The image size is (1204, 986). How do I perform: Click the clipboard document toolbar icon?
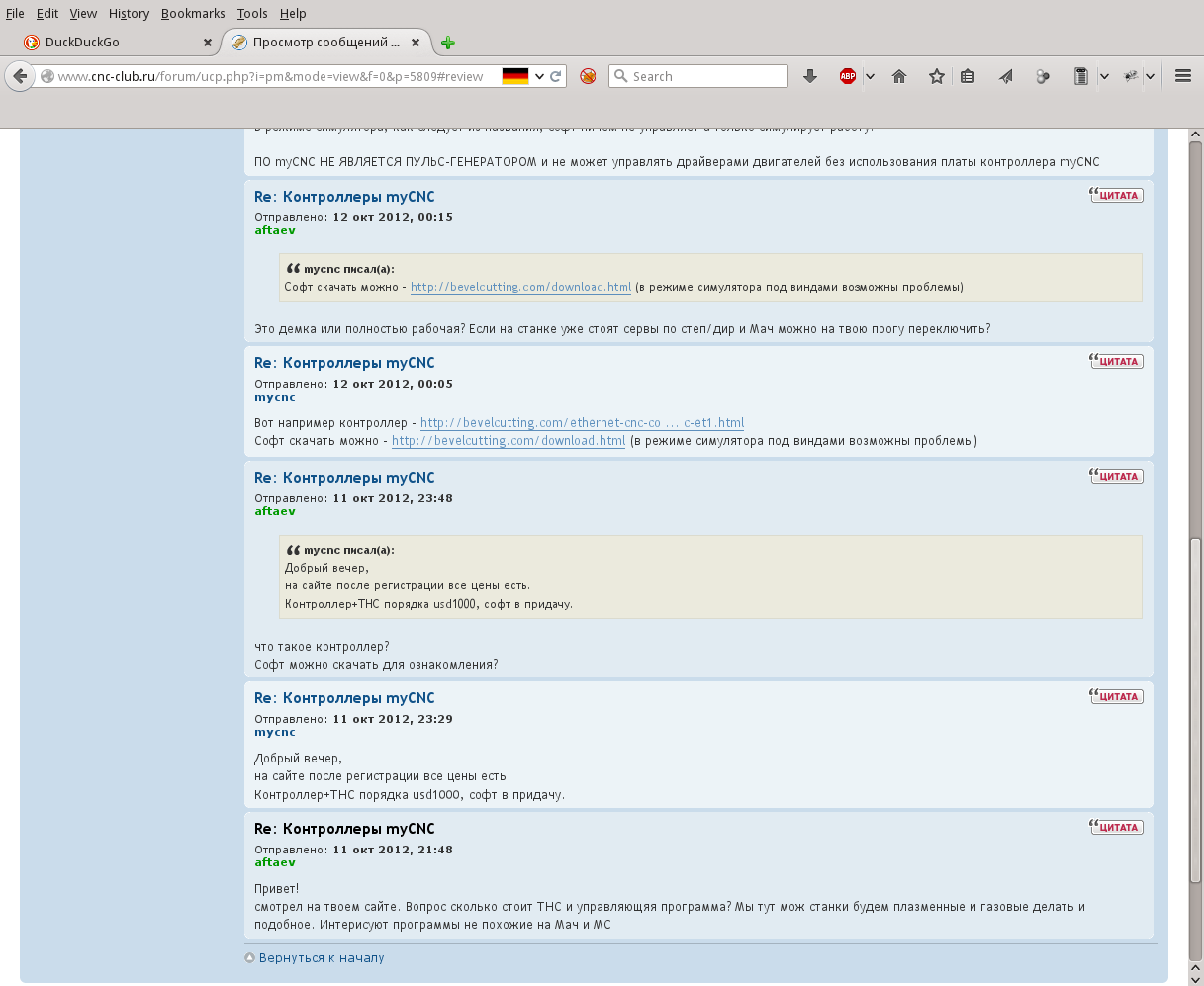pos(1081,76)
